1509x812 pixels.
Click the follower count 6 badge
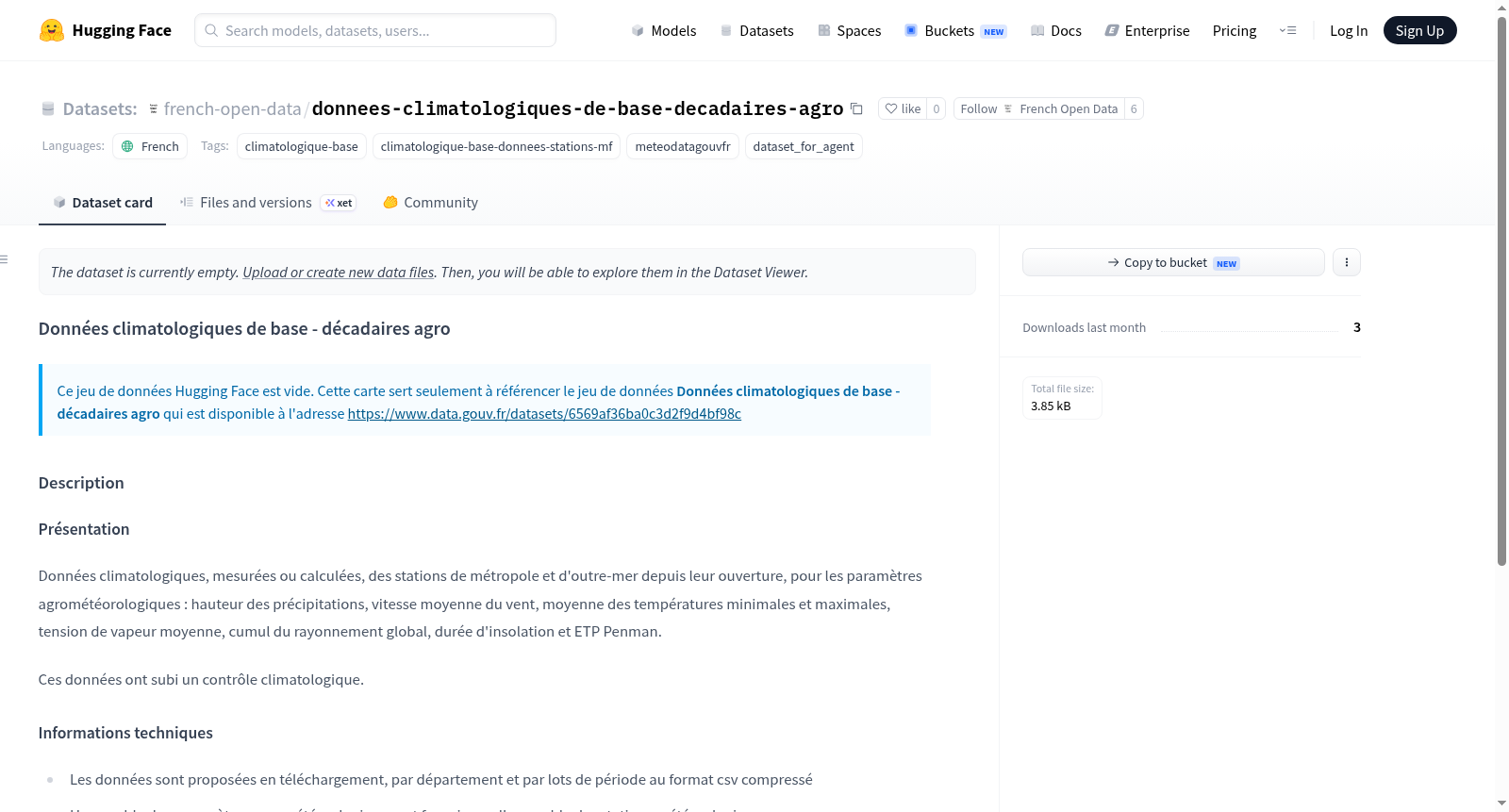click(x=1134, y=108)
